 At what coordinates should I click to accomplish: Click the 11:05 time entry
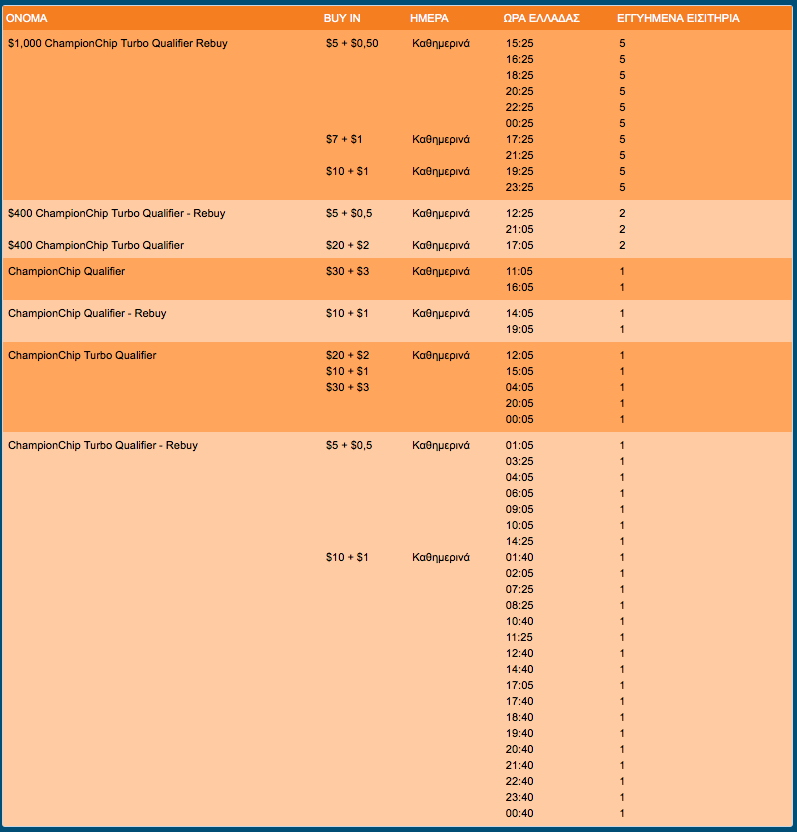519,271
